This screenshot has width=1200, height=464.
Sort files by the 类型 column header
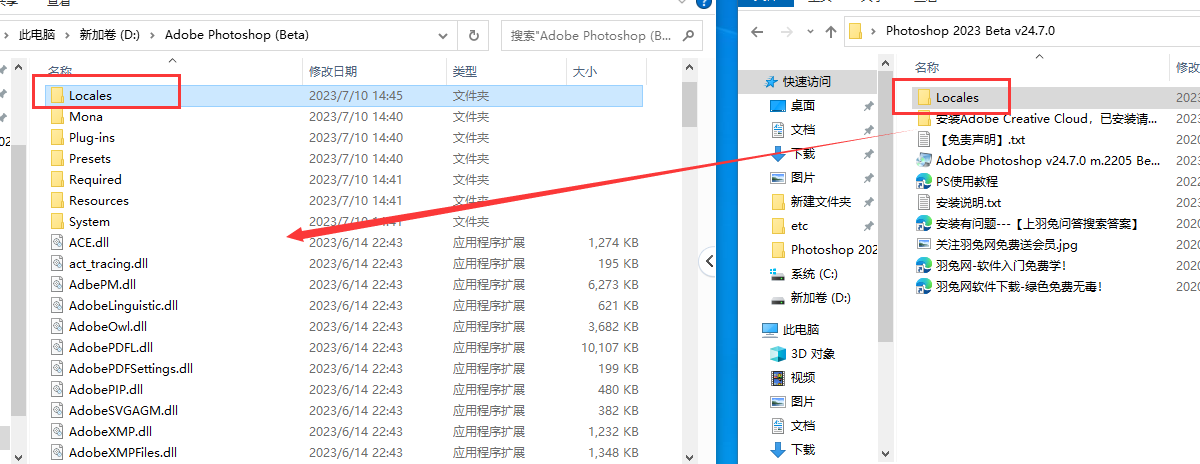point(464,71)
